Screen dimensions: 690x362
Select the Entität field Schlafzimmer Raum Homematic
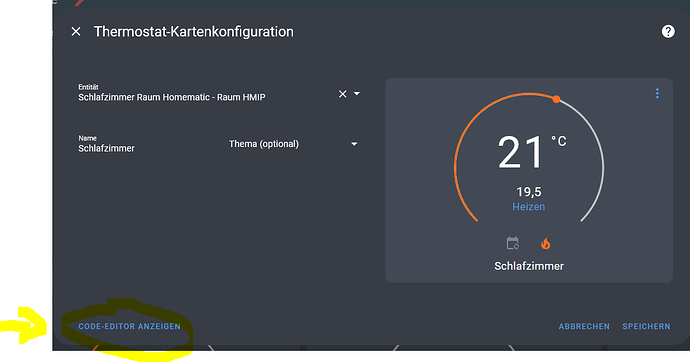pyautogui.click(x=219, y=93)
